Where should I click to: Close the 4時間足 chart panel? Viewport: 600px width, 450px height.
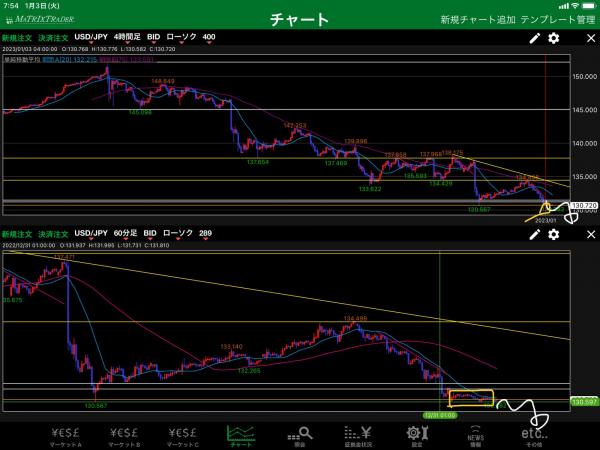(x=591, y=38)
